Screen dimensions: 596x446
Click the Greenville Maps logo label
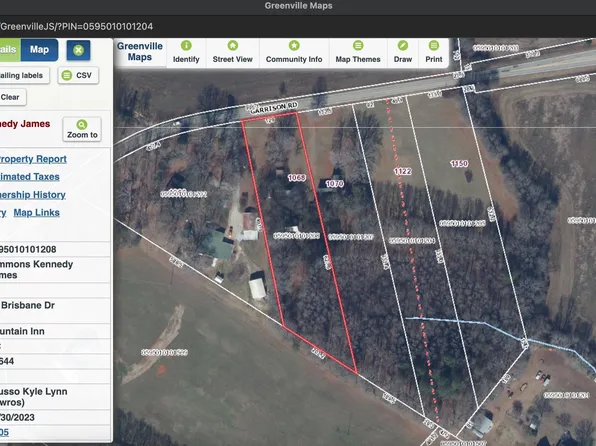(140, 52)
